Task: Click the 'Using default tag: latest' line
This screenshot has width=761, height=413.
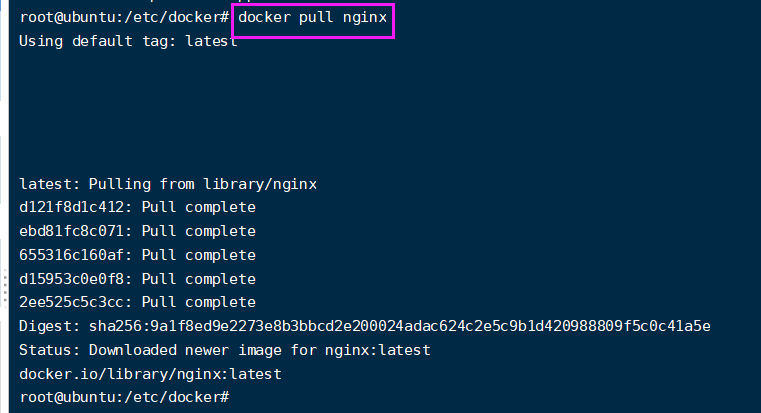Action: (128, 41)
